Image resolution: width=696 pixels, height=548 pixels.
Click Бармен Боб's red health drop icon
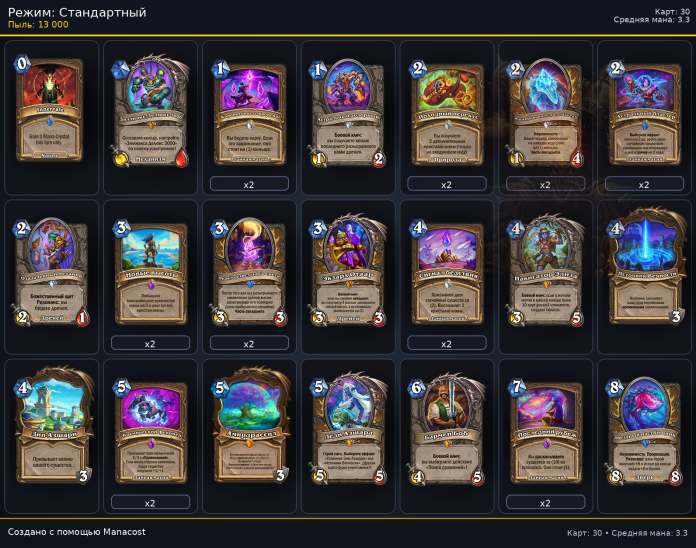click(x=477, y=477)
